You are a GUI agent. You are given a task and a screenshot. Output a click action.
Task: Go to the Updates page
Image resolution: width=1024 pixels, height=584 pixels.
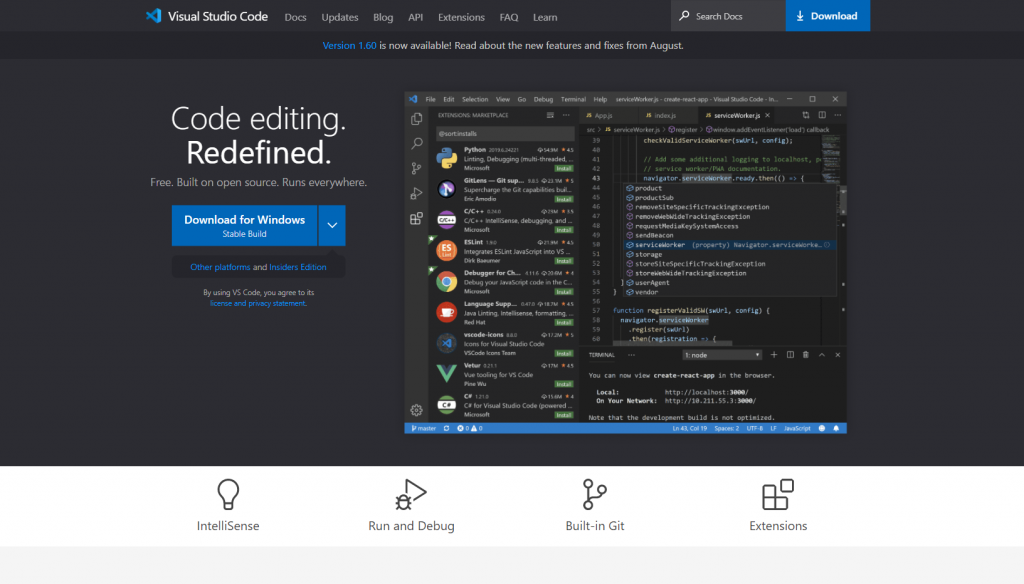[x=340, y=17]
